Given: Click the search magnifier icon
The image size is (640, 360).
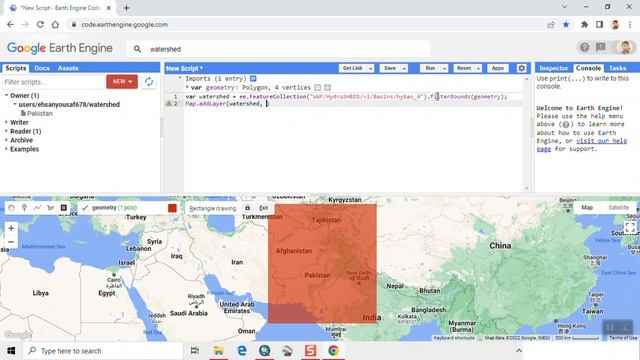Looking at the screenshot, I should [138, 49].
